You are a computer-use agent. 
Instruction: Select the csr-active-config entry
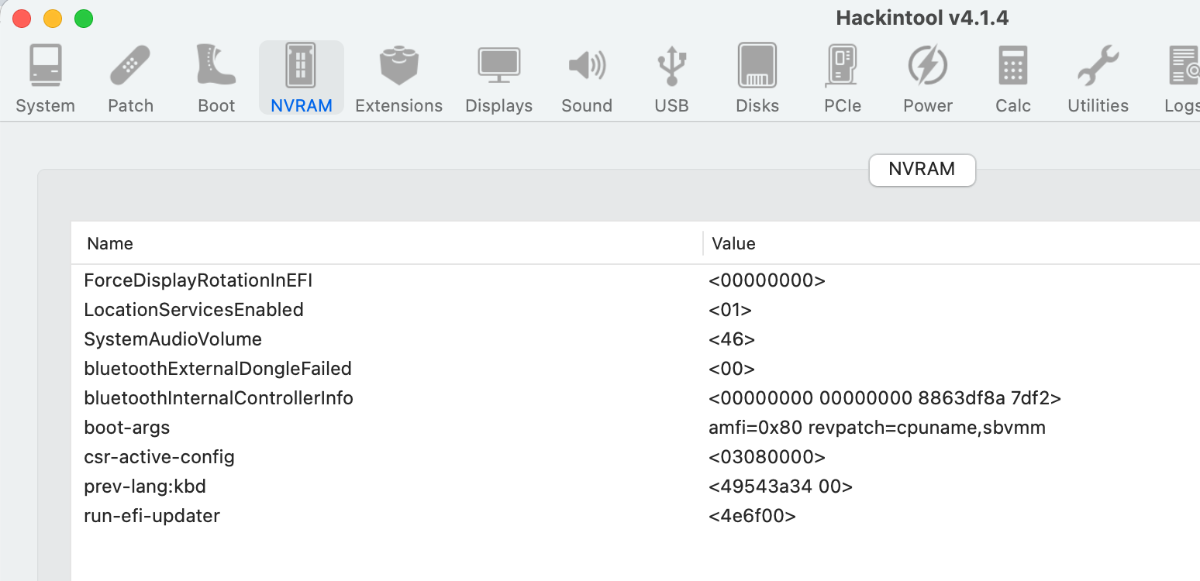click(x=159, y=457)
